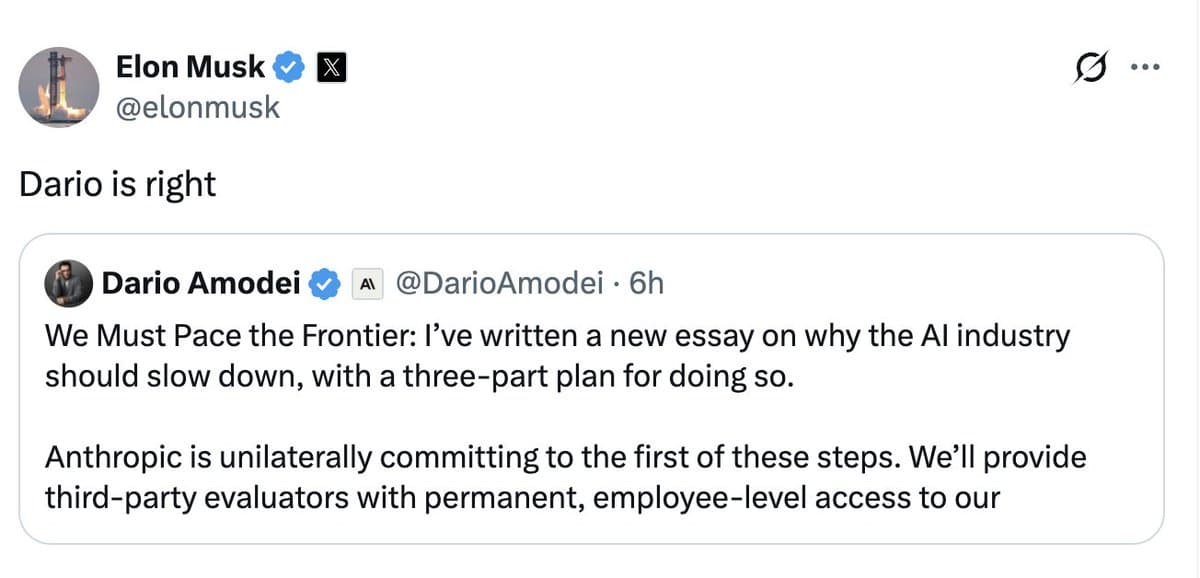Click the "third-party evaluators" line of the quote
This screenshot has width=1200, height=578.
[522, 497]
